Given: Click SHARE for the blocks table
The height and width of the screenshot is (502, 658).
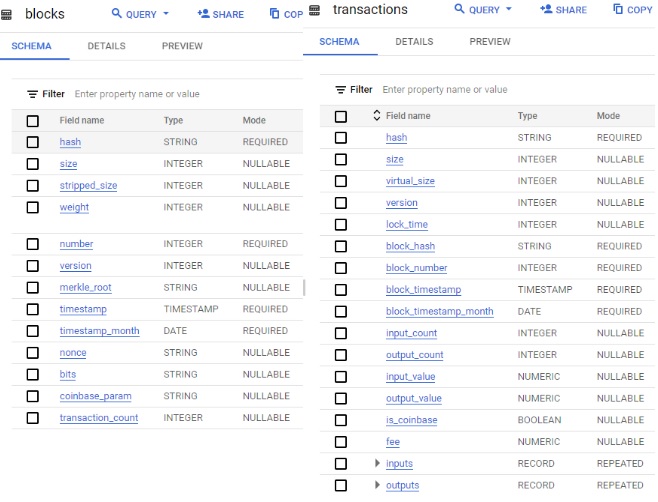Looking at the screenshot, I should 221,14.
